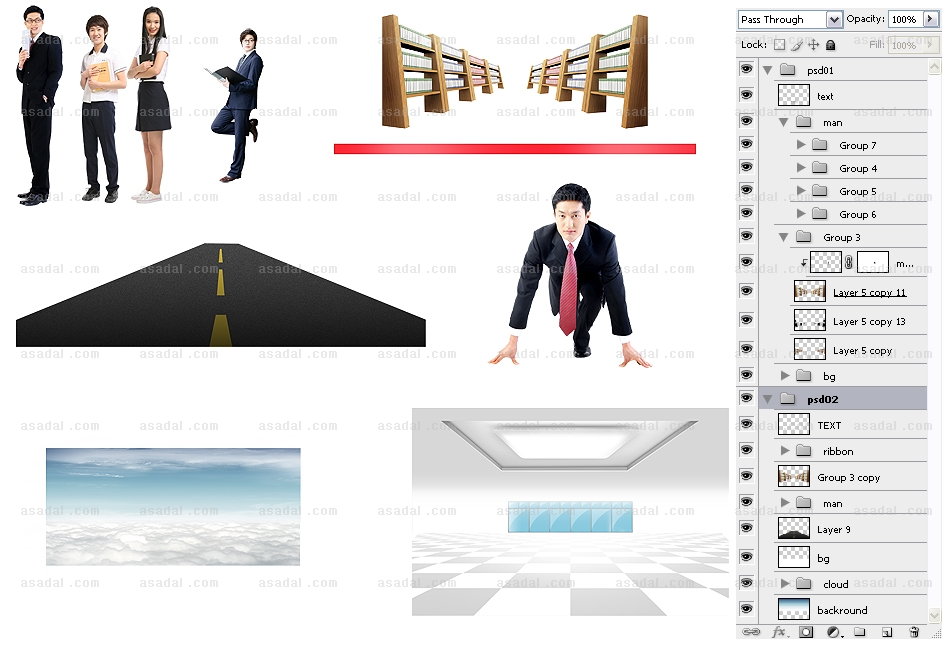The height and width of the screenshot is (647, 950).
Task: Expand the Group 7 folder
Action: [801, 145]
